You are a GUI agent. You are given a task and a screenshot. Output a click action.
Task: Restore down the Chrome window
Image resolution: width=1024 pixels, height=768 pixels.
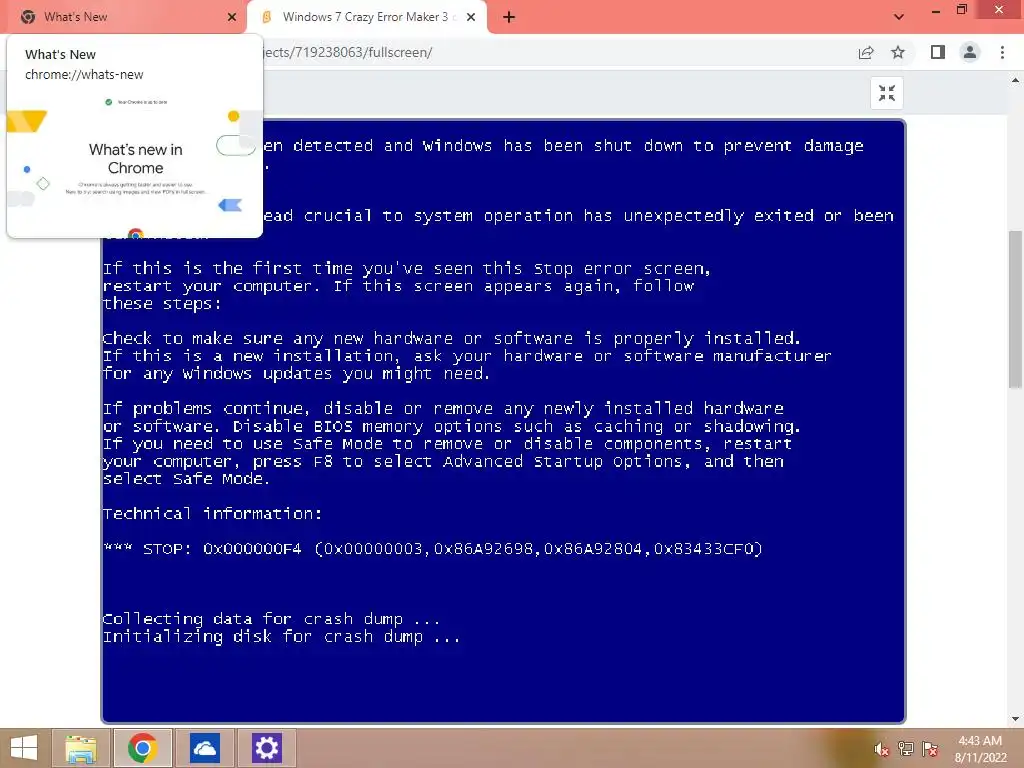[962, 10]
